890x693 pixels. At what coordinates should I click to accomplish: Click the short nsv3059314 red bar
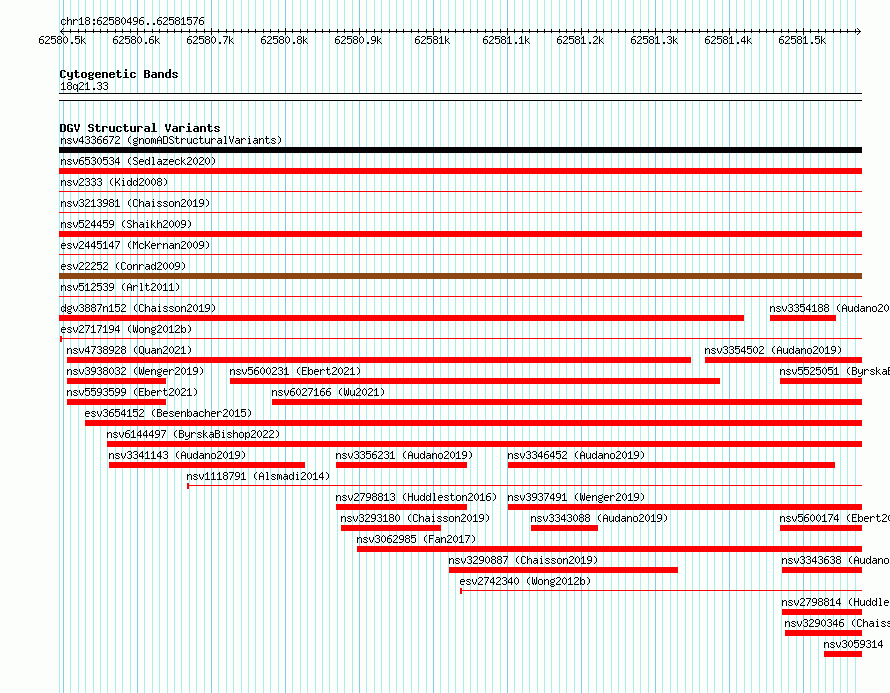pos(843,654)
